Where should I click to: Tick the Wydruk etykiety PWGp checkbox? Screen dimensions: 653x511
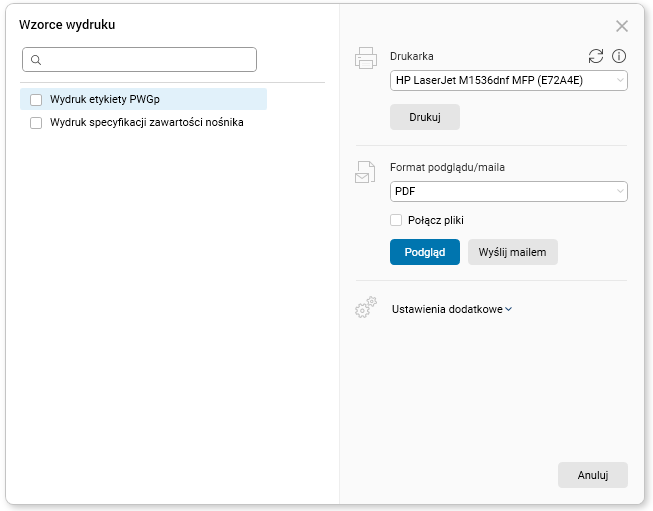[36, 99]
